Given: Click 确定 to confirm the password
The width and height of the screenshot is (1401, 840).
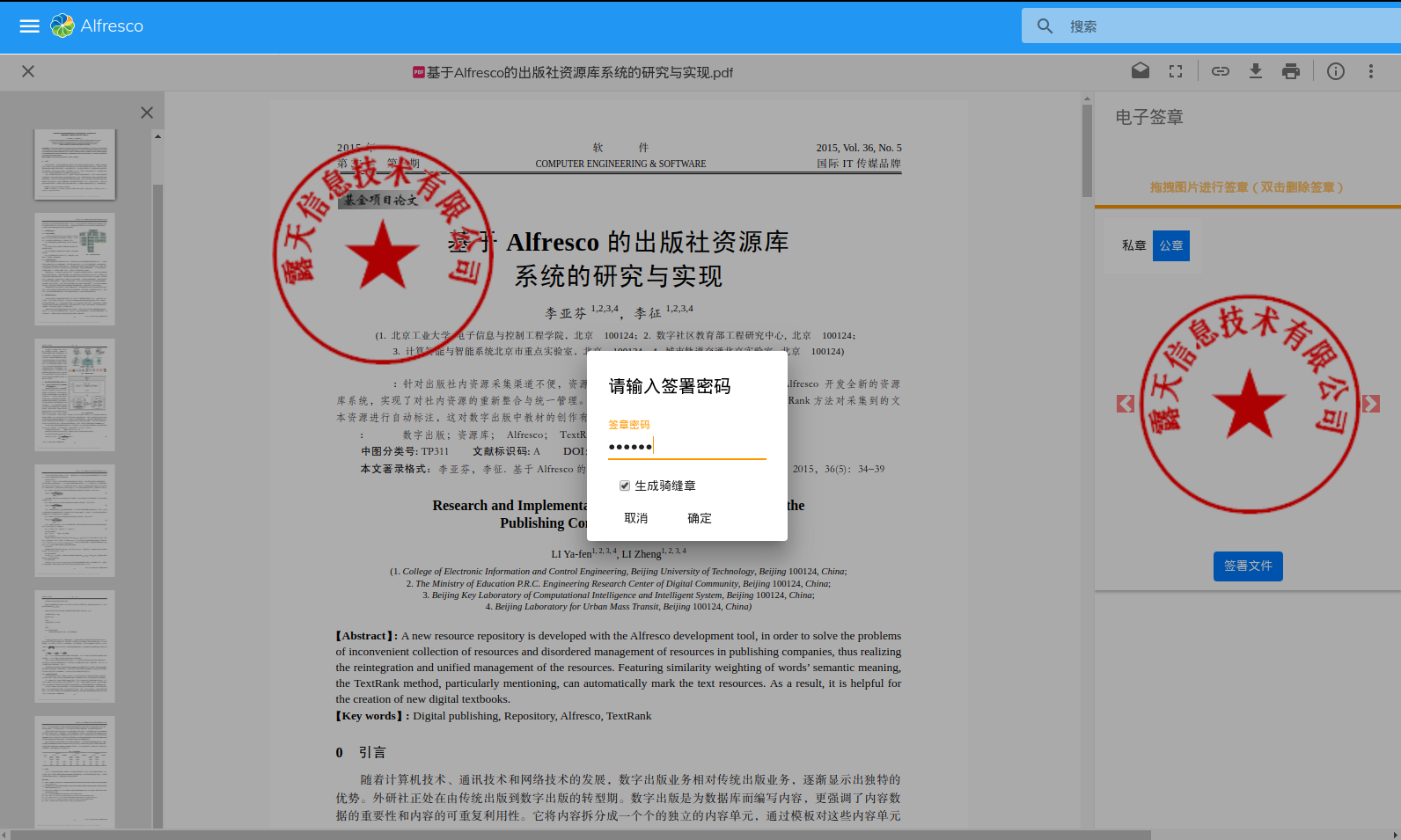Looking at the screenshot, I should tap(700, 518).
